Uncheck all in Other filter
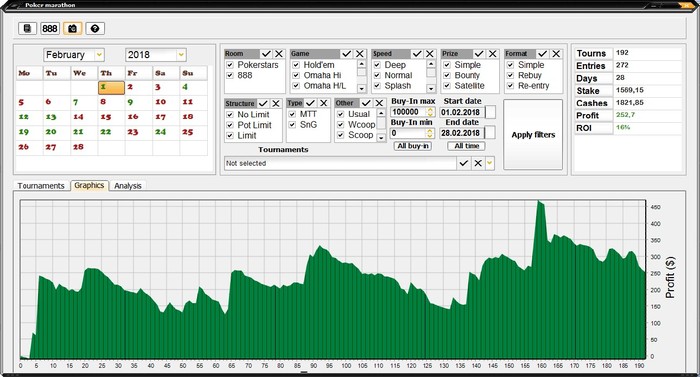 379,103
